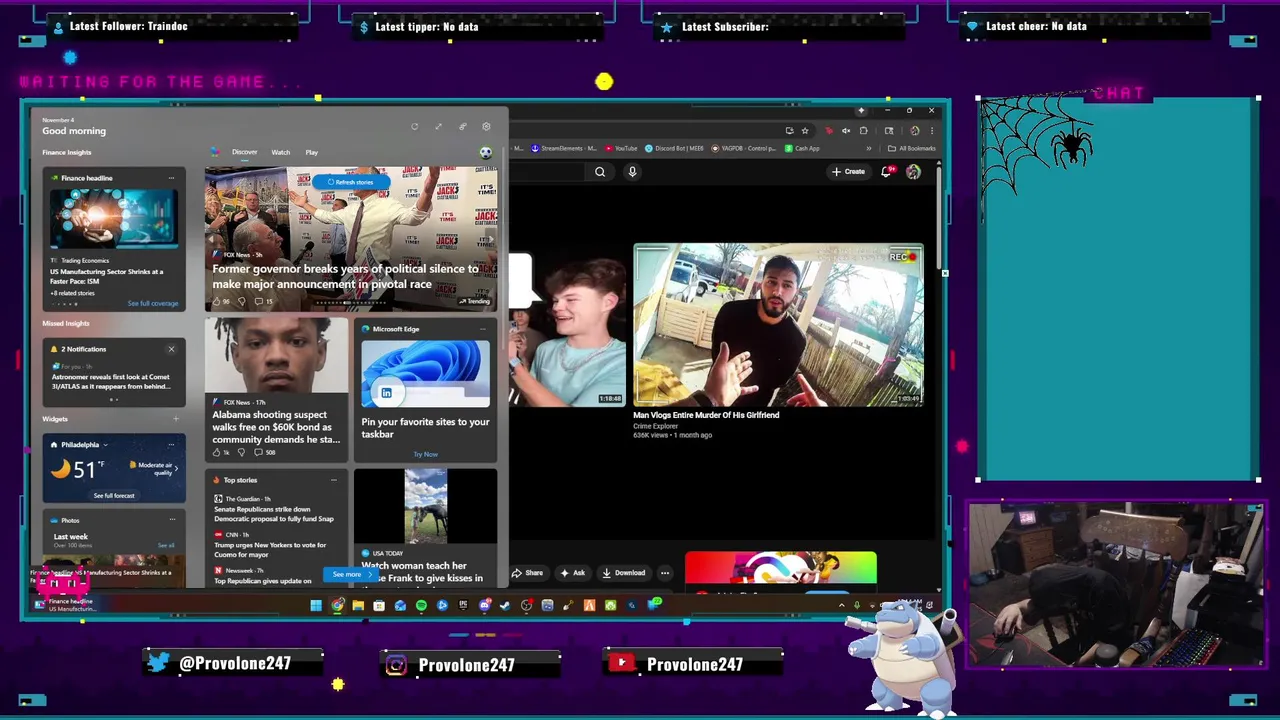The width and height of the screenshot is (1280, 720).
Task: Open Discord from taskbar
Action: (x=484, y=605)
